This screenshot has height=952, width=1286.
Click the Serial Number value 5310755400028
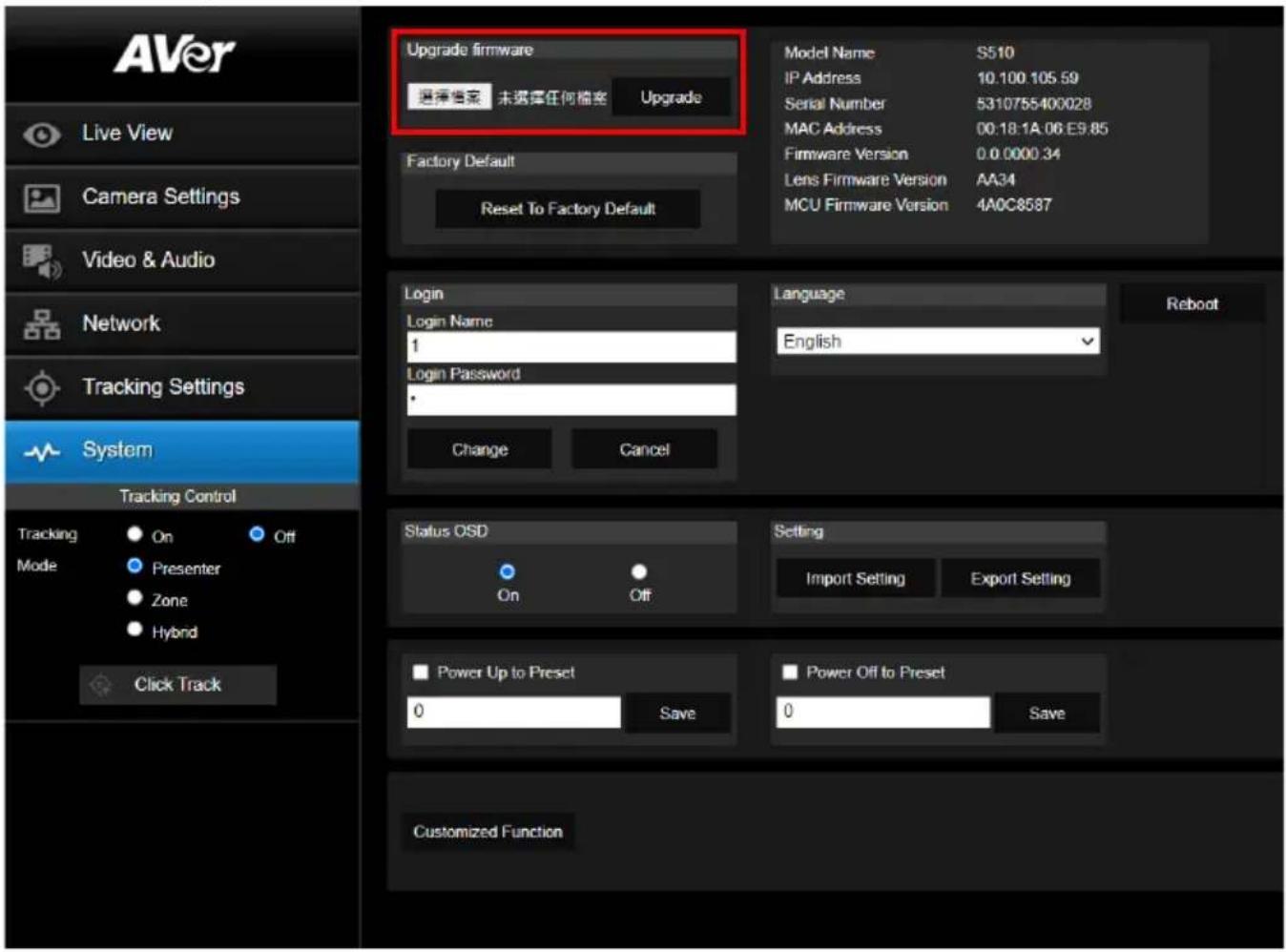click(1033, 104)
